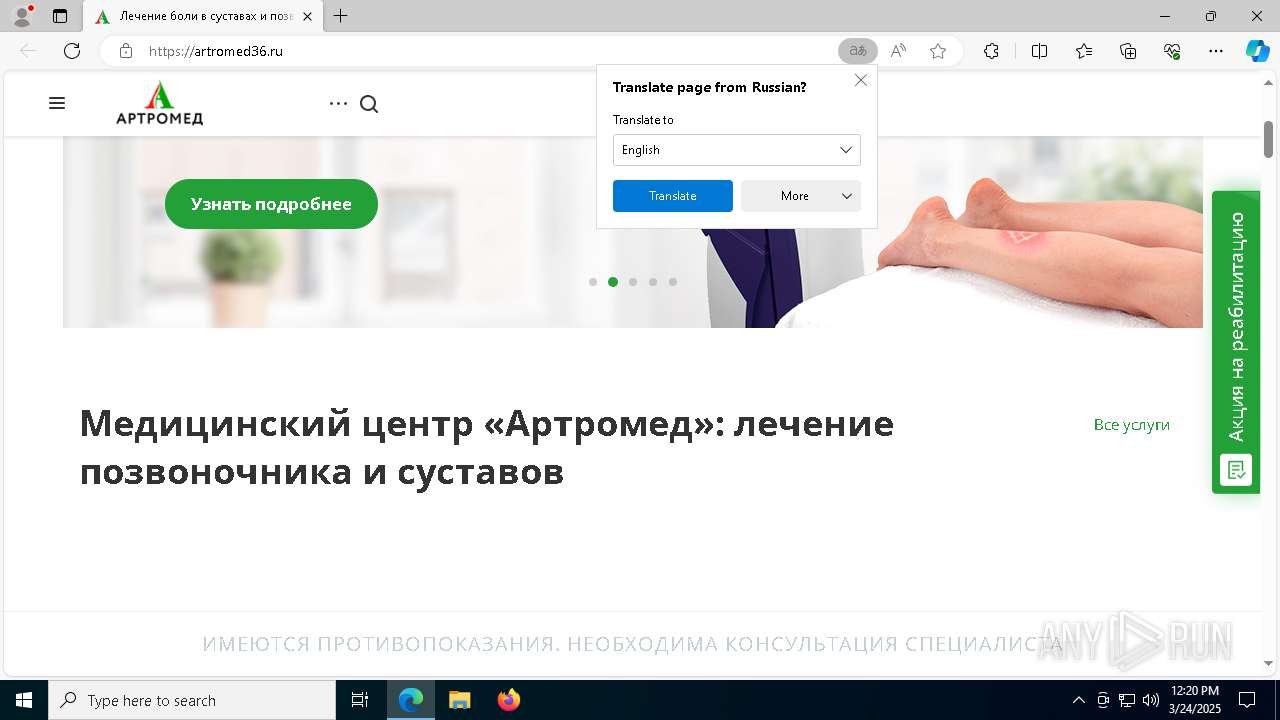Open the tab actions menu icon
Screen dimensions: 1280x720
[60, 16]
